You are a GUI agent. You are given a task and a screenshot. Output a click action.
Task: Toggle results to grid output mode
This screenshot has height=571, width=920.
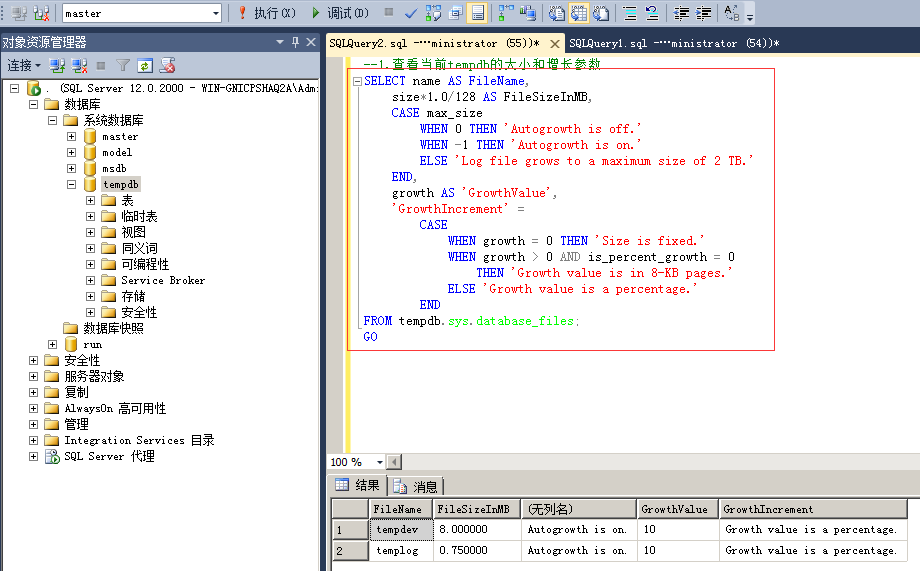(578, 13)
